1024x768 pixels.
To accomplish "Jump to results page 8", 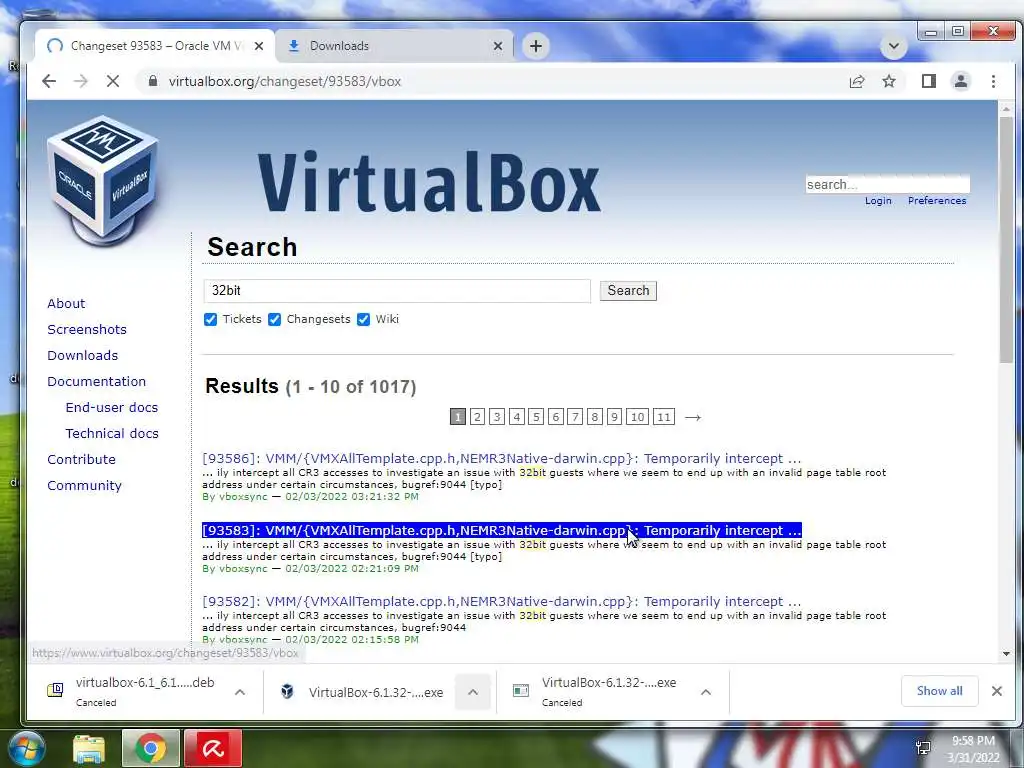I will point(595,417).
